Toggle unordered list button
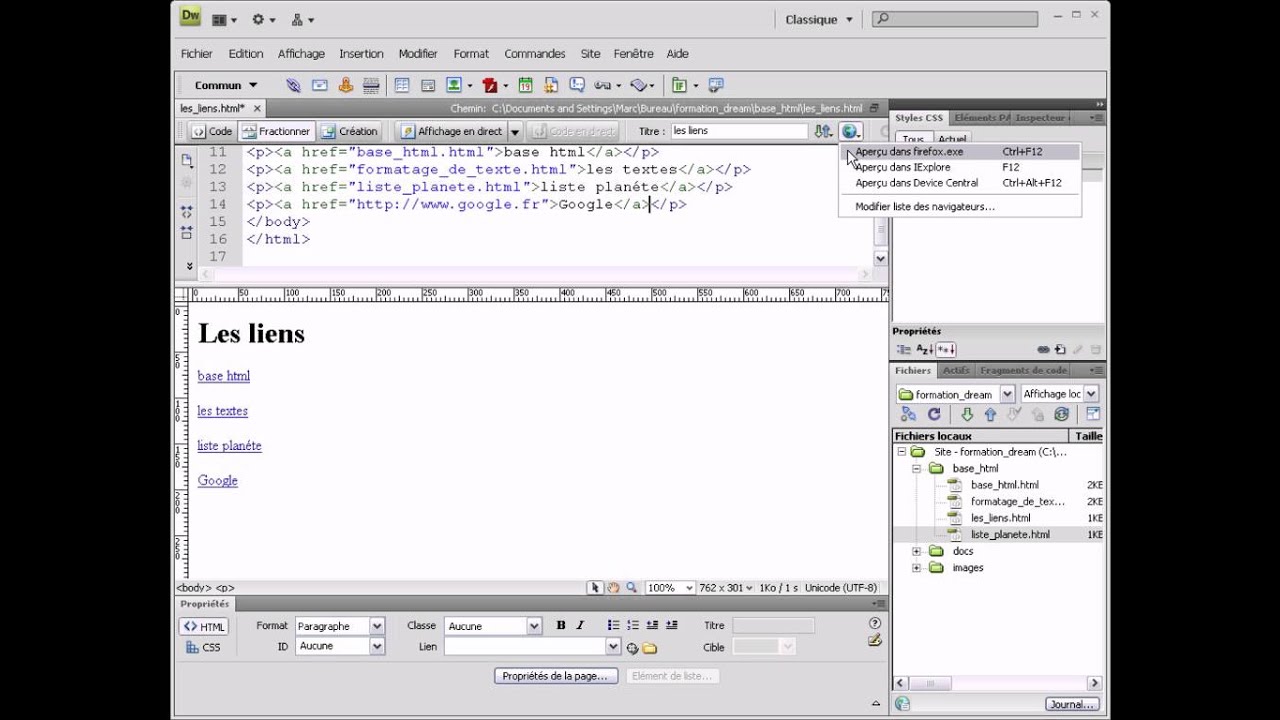This screenshot has height=720, width=1280. [x=613, y=626]
